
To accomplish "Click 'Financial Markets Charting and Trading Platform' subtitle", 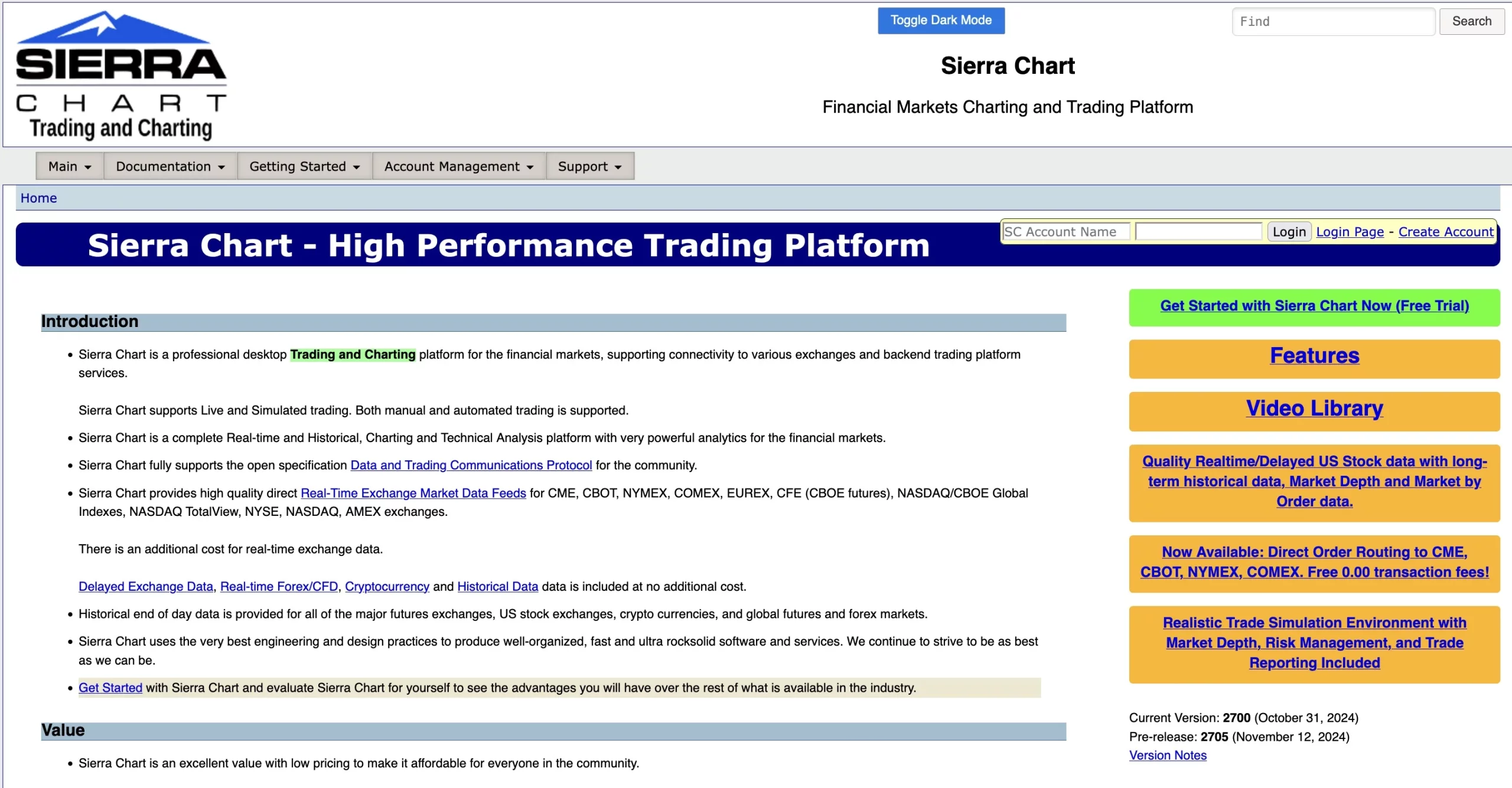I will (1008, 107).
